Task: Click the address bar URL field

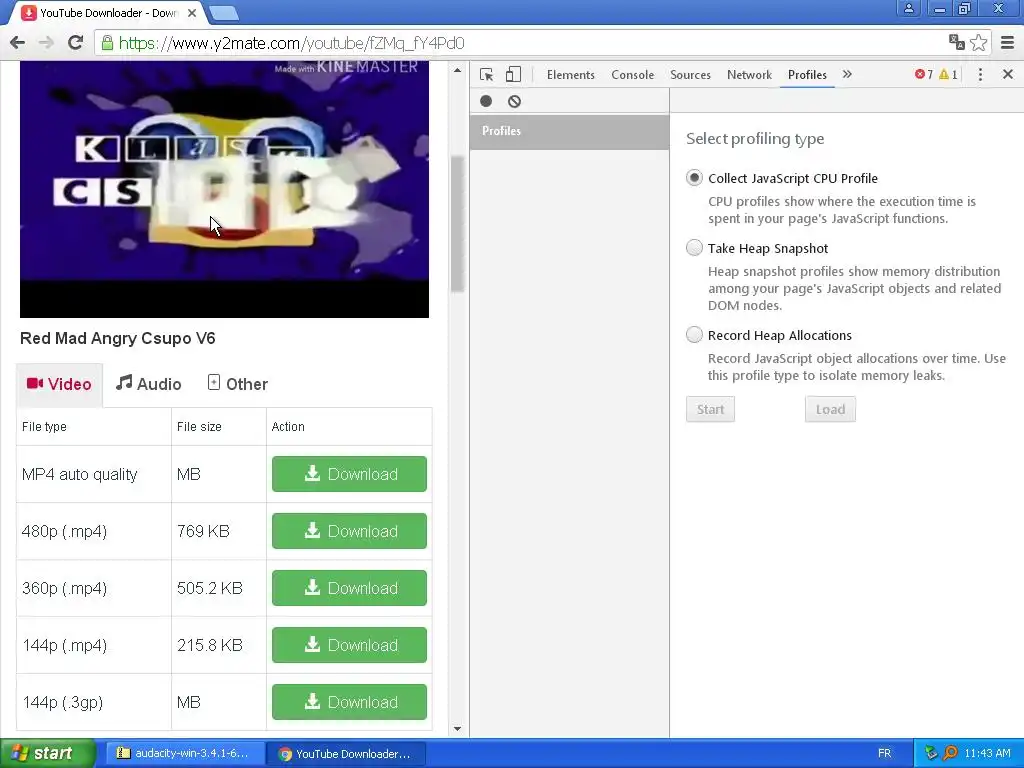Action: coord(522,43)
